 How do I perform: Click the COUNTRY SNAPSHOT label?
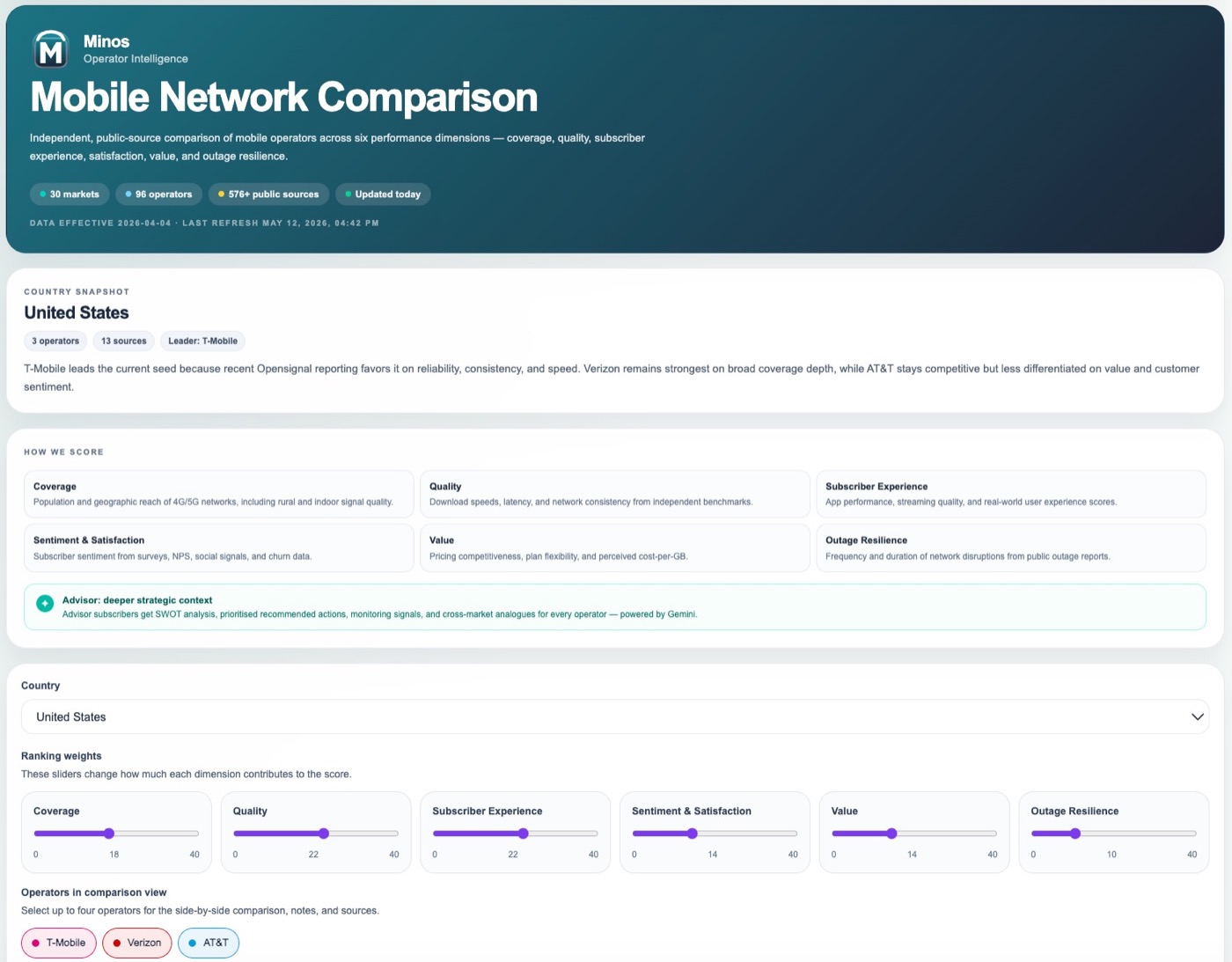(77, 292)
